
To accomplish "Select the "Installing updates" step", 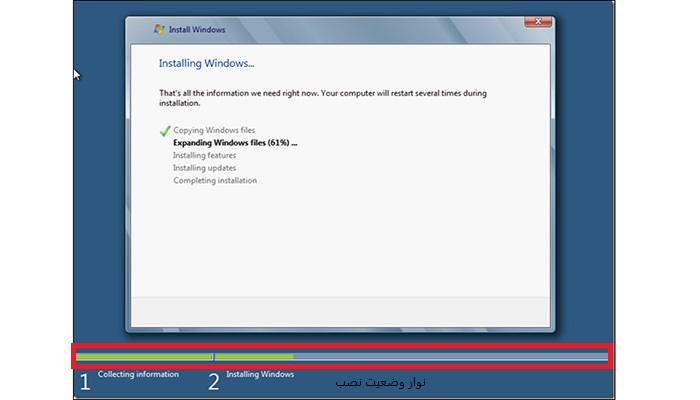I will point(205,168).
